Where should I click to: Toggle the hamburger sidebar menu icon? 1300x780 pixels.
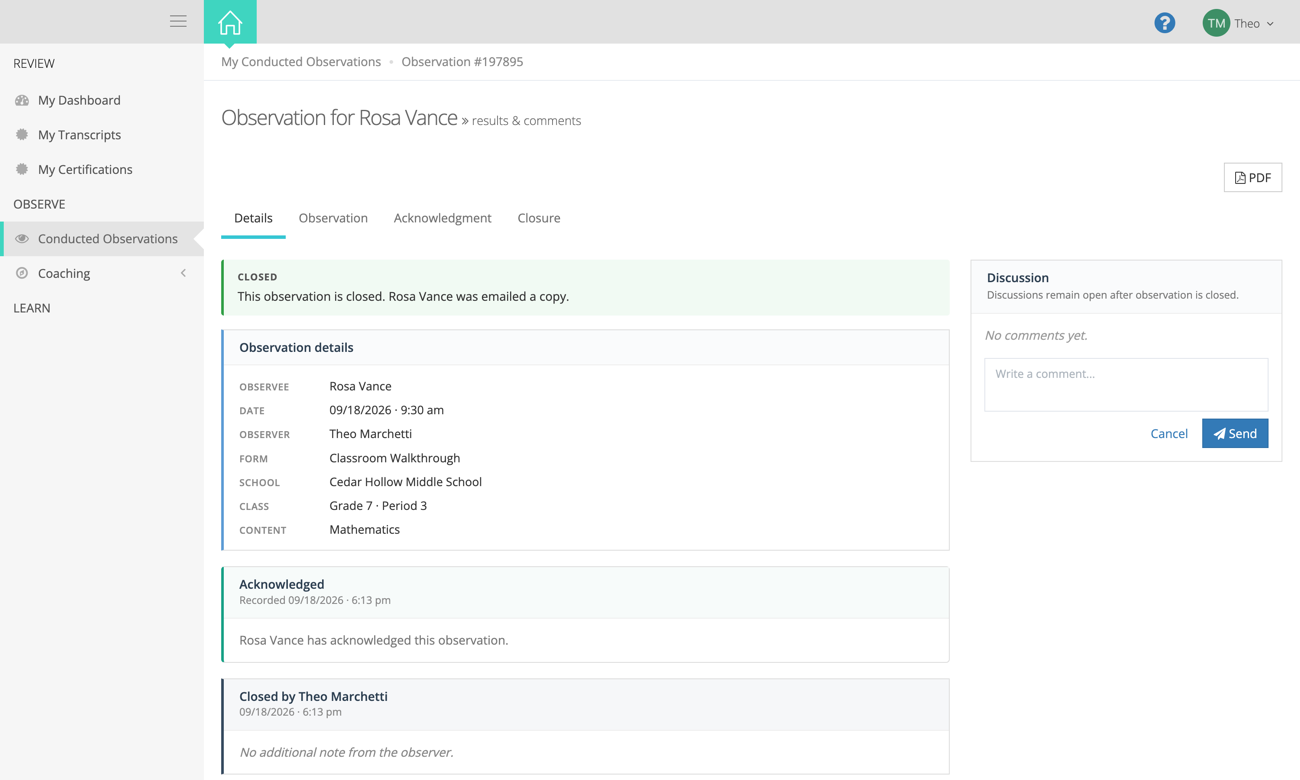178,21
